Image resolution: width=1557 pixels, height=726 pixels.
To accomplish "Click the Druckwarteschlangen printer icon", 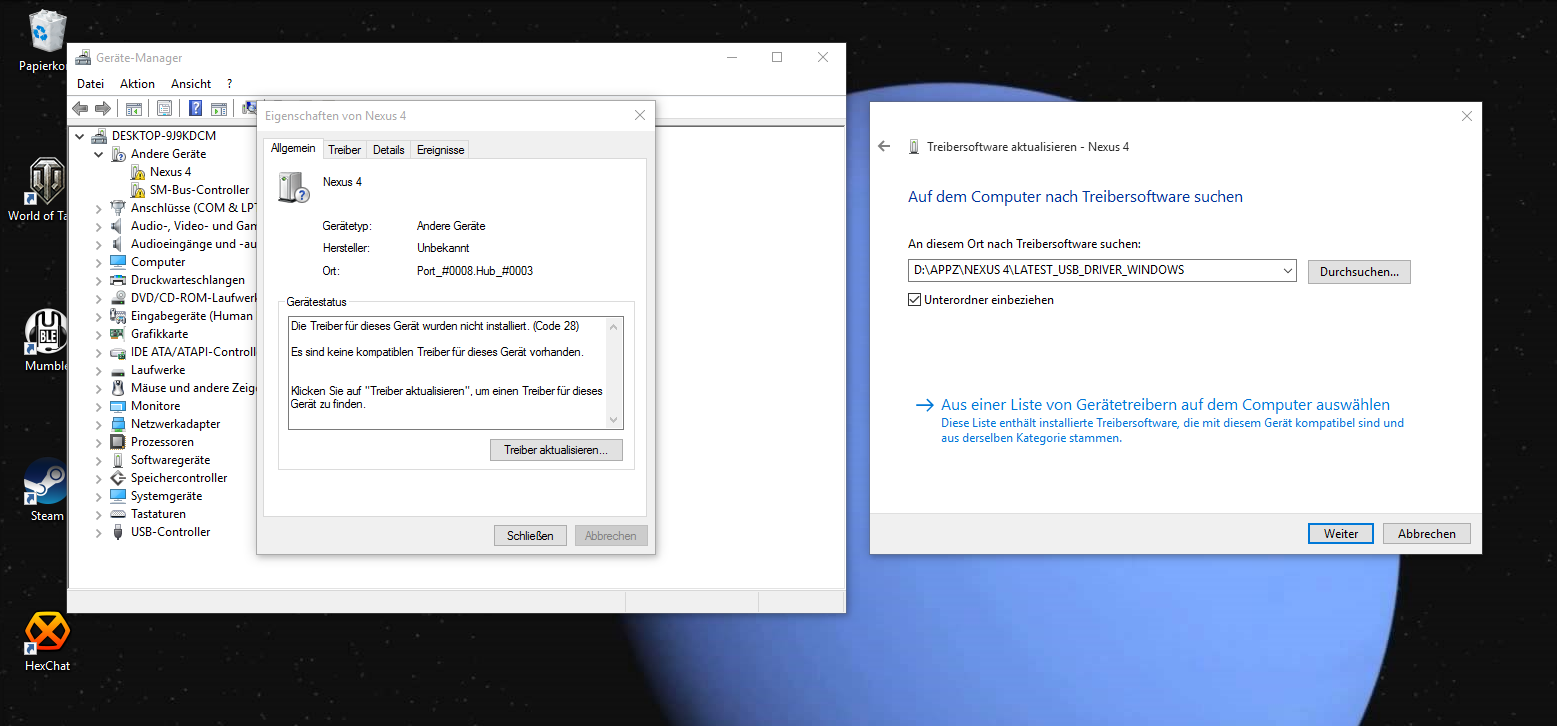I will (x=119, y=280).
